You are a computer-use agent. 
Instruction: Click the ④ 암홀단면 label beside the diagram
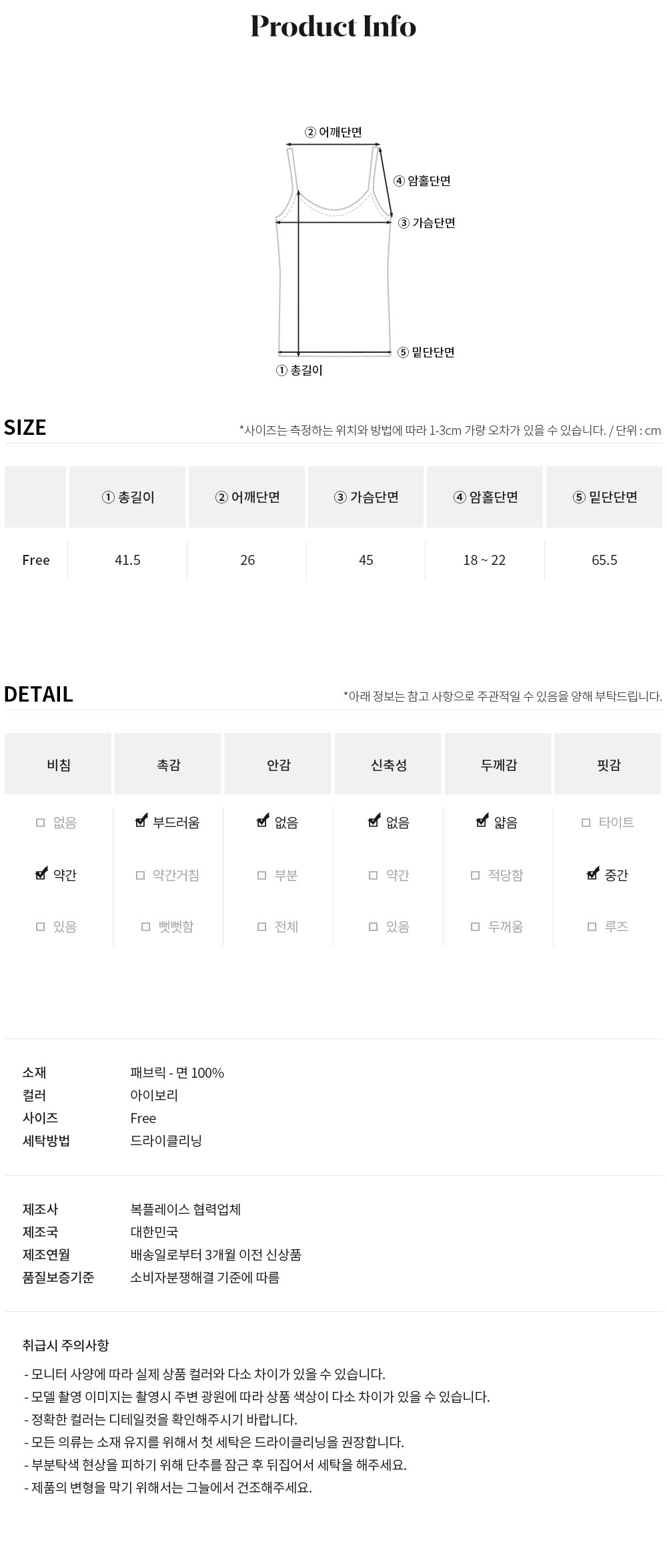click(422, 181)
